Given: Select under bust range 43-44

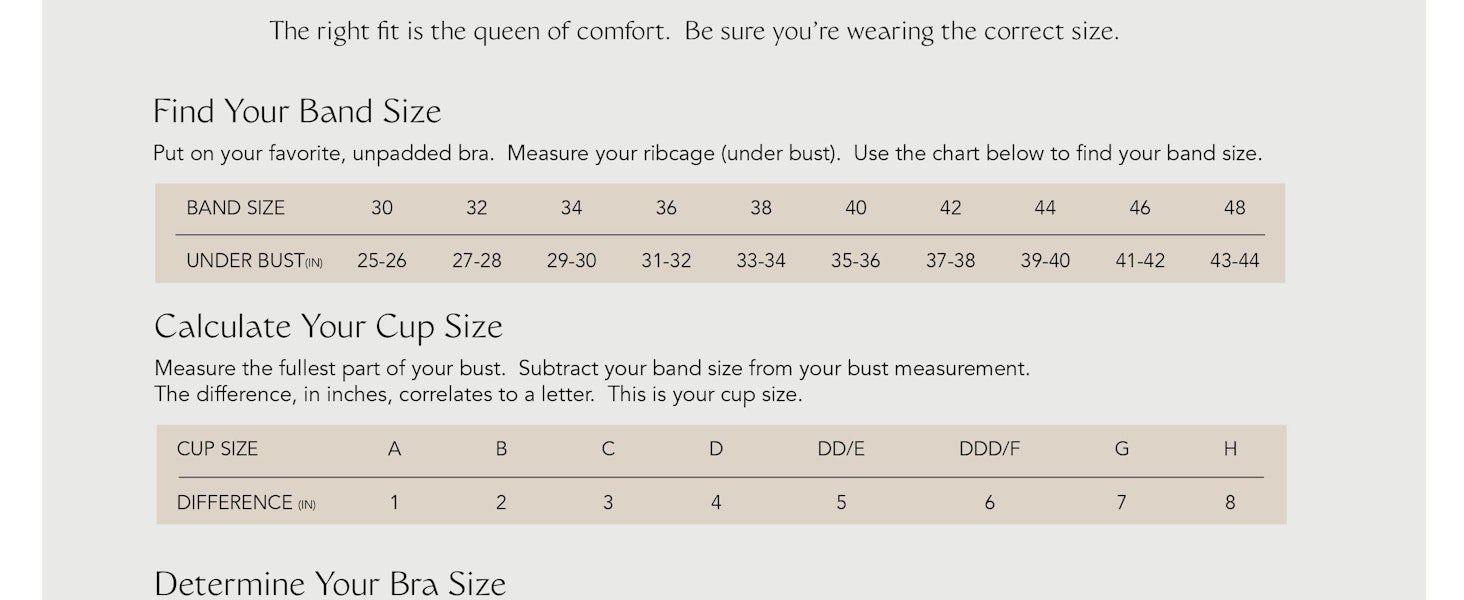Looking at the screenshot, I should click(1235, 261).
